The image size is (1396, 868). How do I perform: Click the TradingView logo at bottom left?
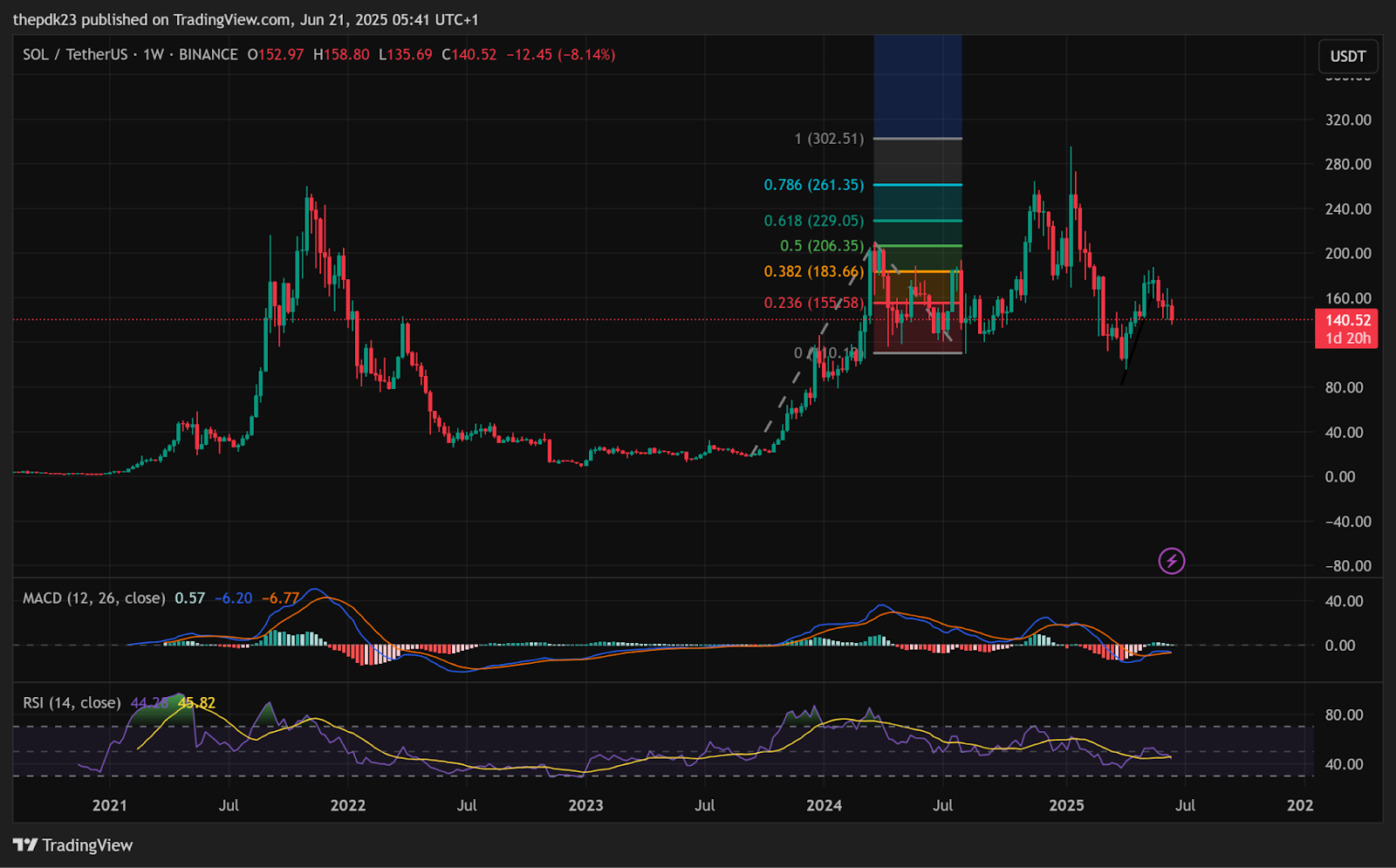click(x=73, y=844)
